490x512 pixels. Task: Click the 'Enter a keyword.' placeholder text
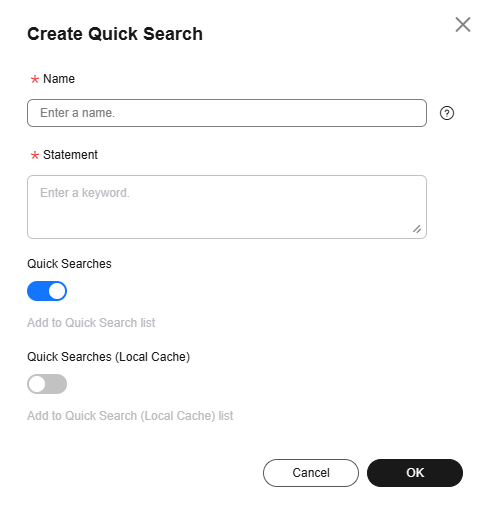[x=85, y=193]
